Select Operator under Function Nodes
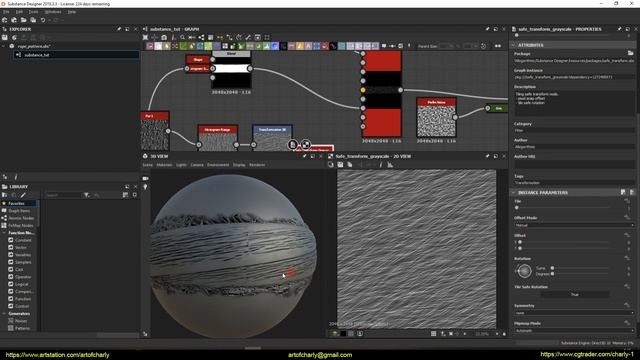 pos(23,277)
